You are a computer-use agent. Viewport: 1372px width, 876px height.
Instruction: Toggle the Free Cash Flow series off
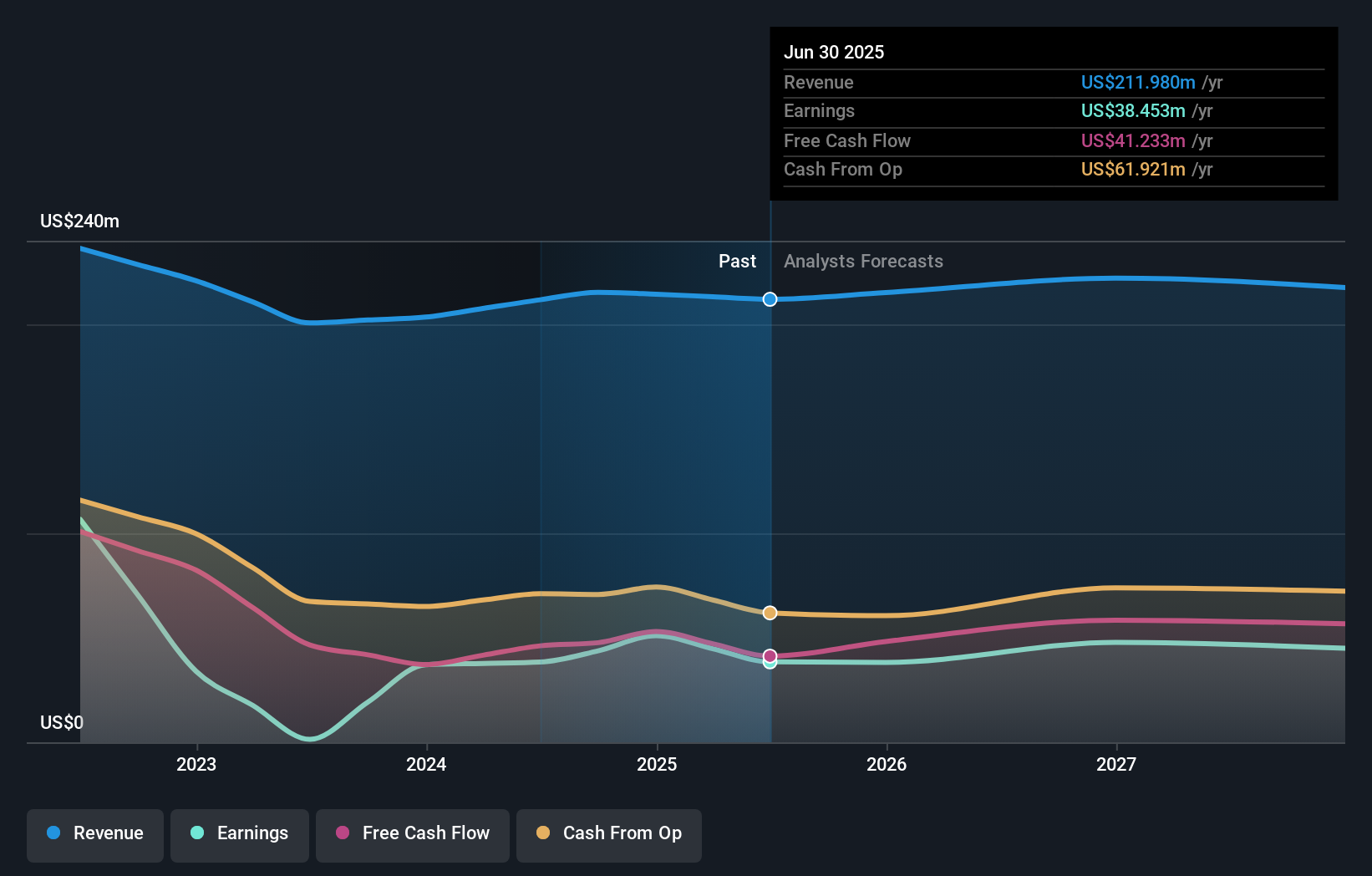(x=412, y=835)
